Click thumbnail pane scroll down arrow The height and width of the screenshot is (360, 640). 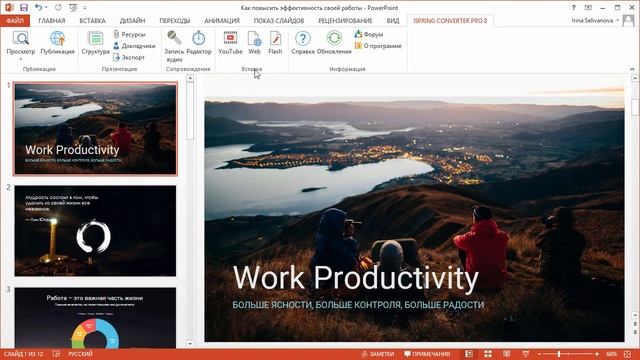[190, 344]
